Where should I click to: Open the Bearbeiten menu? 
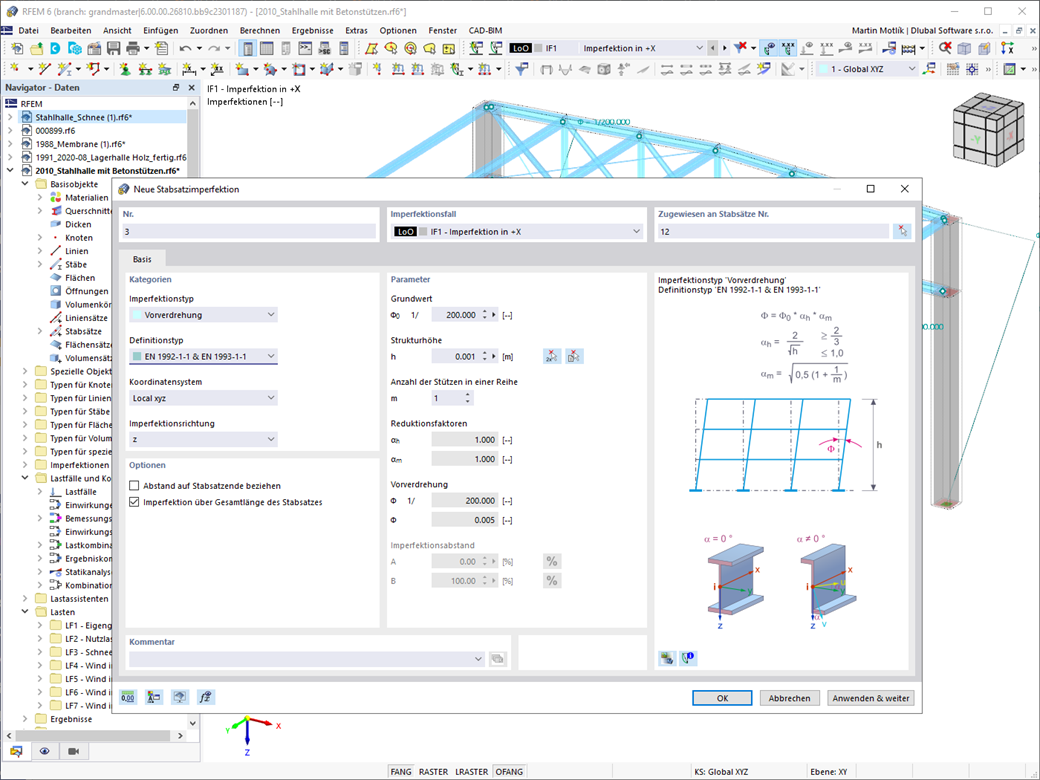(70, 31)
